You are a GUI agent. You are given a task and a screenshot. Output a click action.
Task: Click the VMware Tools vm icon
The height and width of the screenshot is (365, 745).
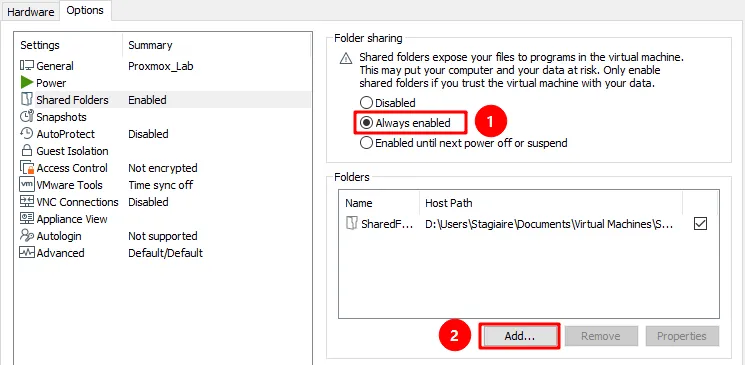coord(27,184)
